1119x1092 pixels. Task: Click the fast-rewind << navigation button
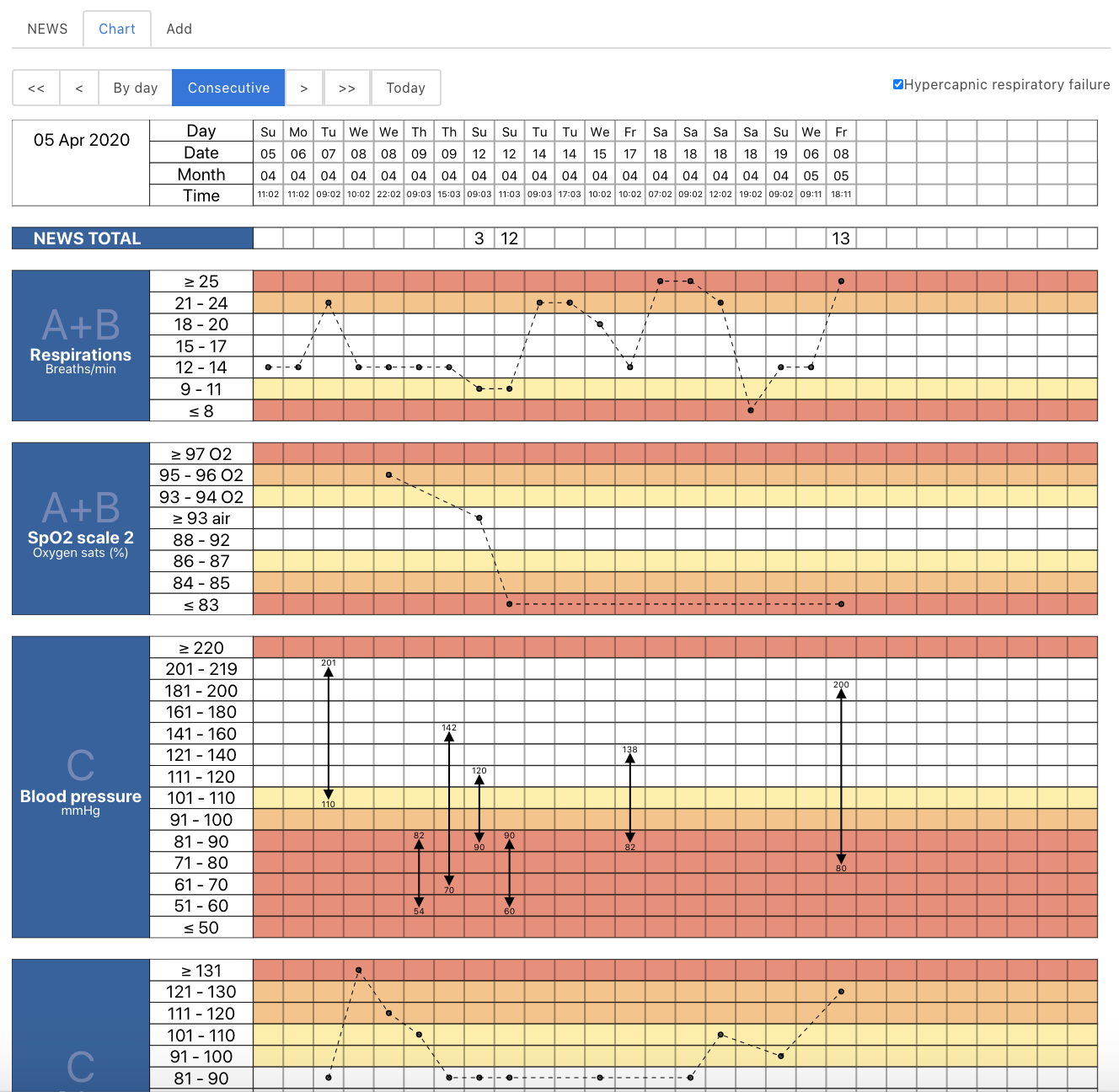tap(35, 87)
